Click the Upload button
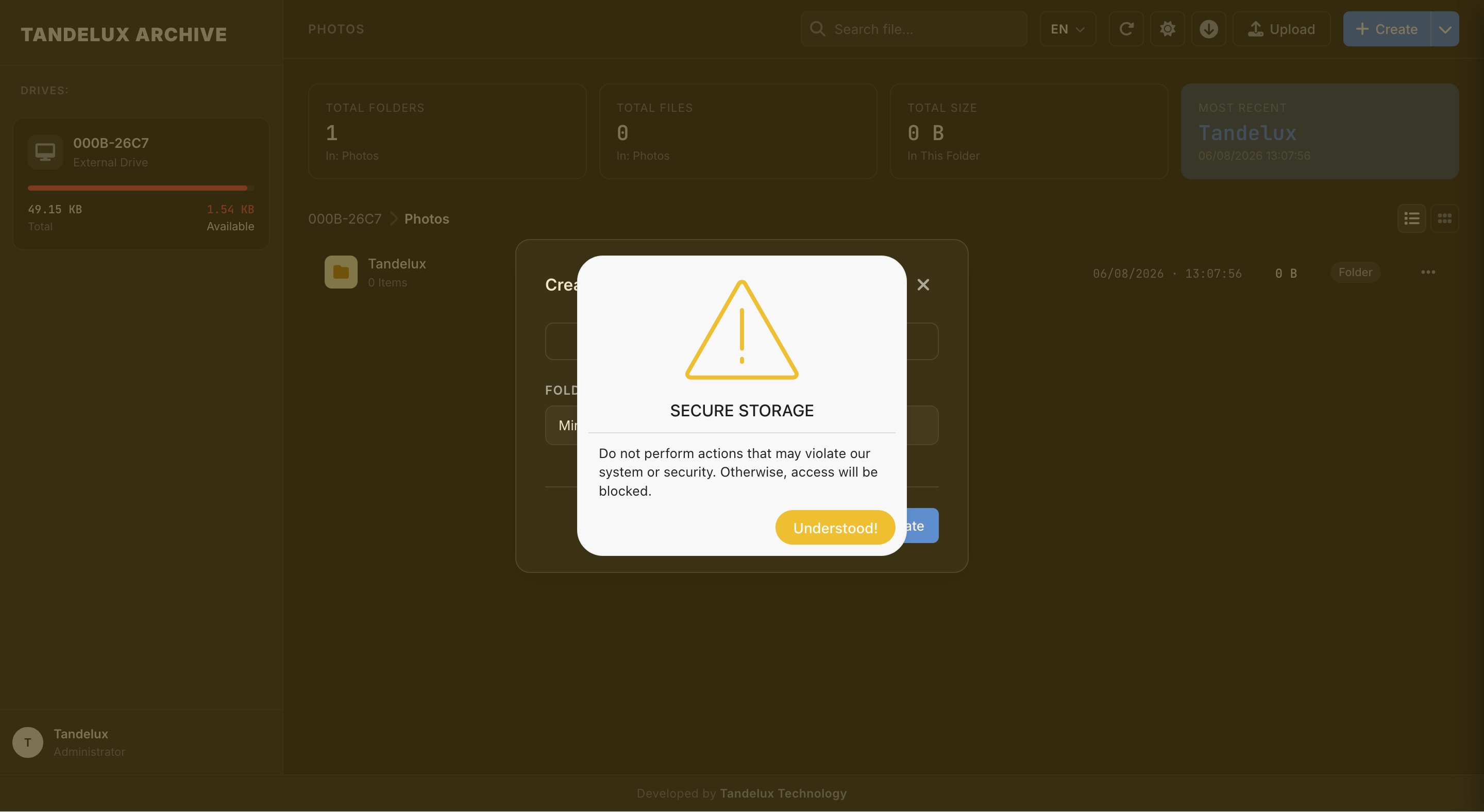1484x812 pixels. tap(1281, 29)
